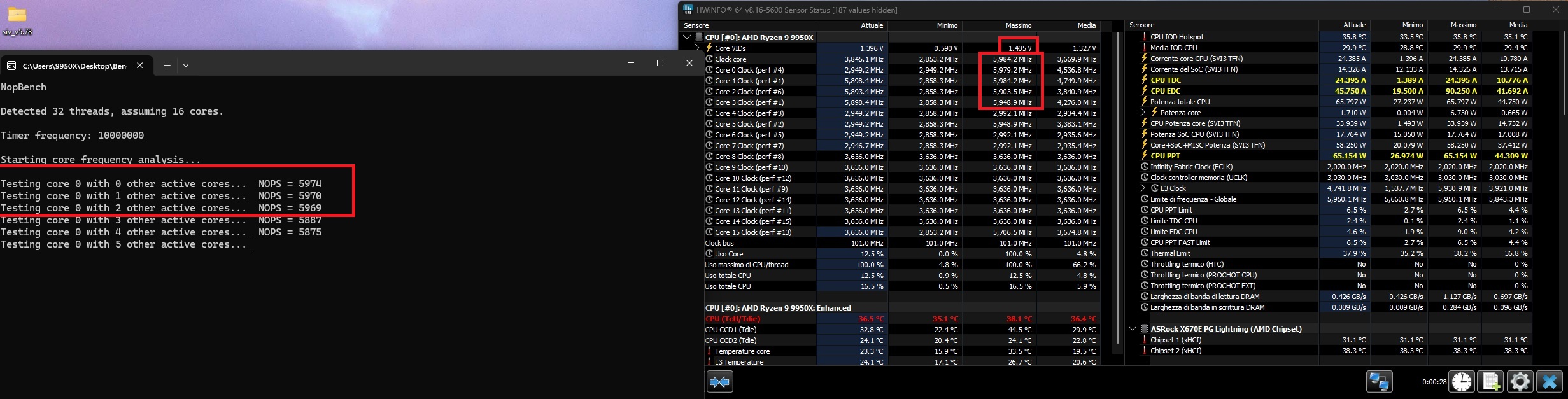Click the right panel Massimo column header

1453,25
